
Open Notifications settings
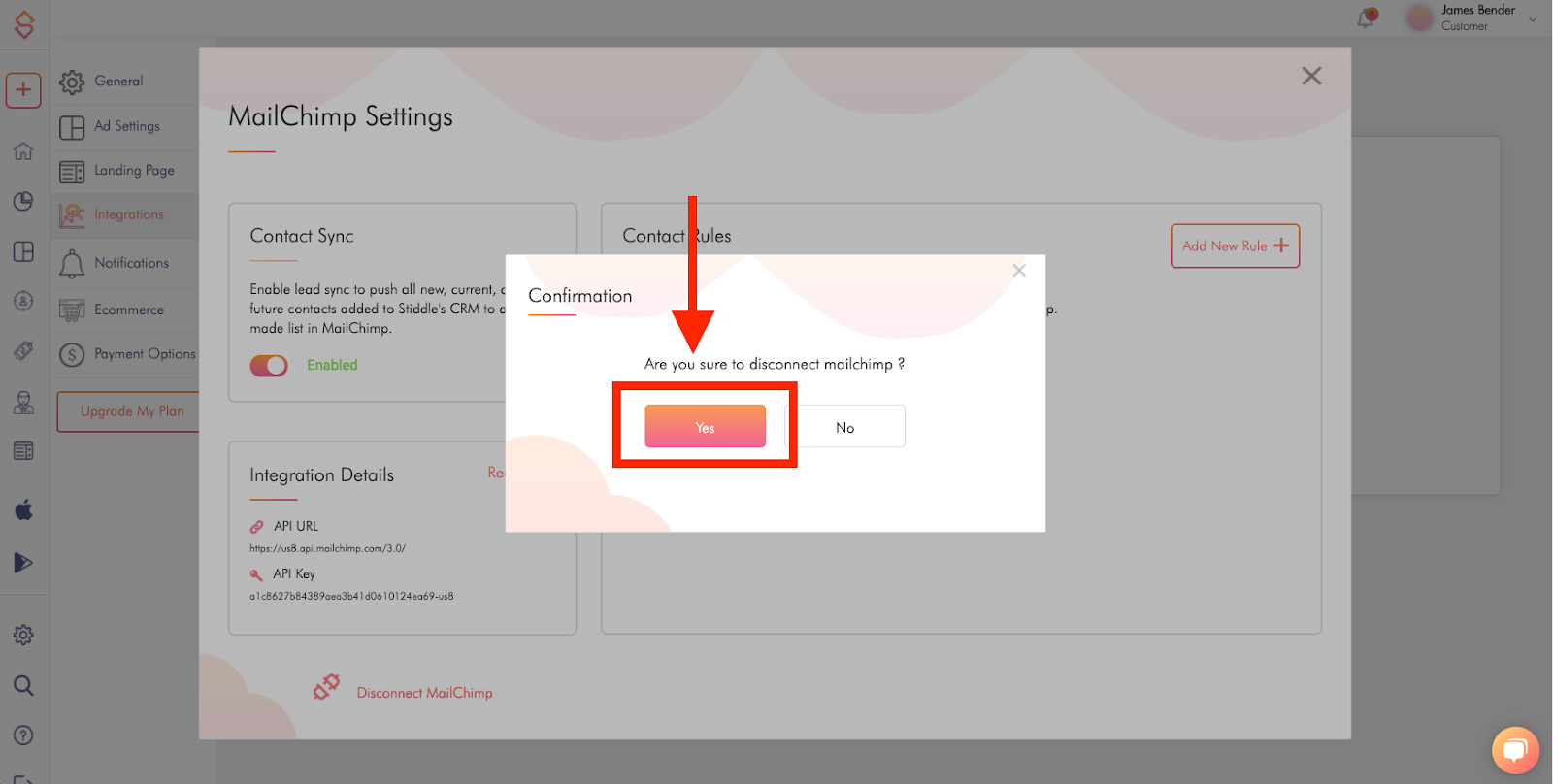click(x=131, y=263)
